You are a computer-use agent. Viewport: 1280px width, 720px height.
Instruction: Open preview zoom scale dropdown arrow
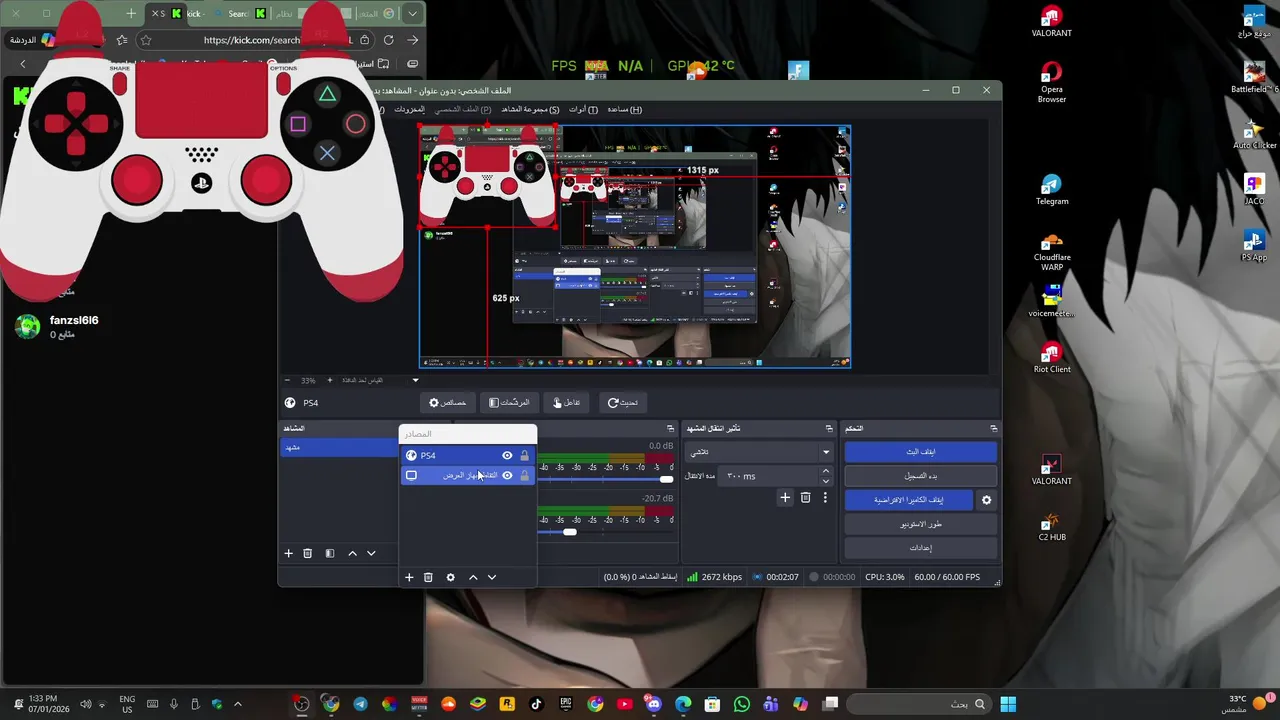click(x=415, y=380)
